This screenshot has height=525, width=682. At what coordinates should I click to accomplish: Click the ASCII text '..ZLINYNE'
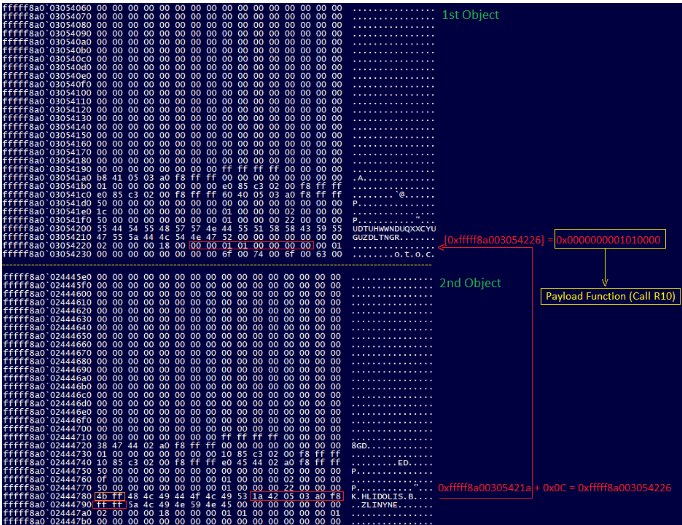coord(380,506)
